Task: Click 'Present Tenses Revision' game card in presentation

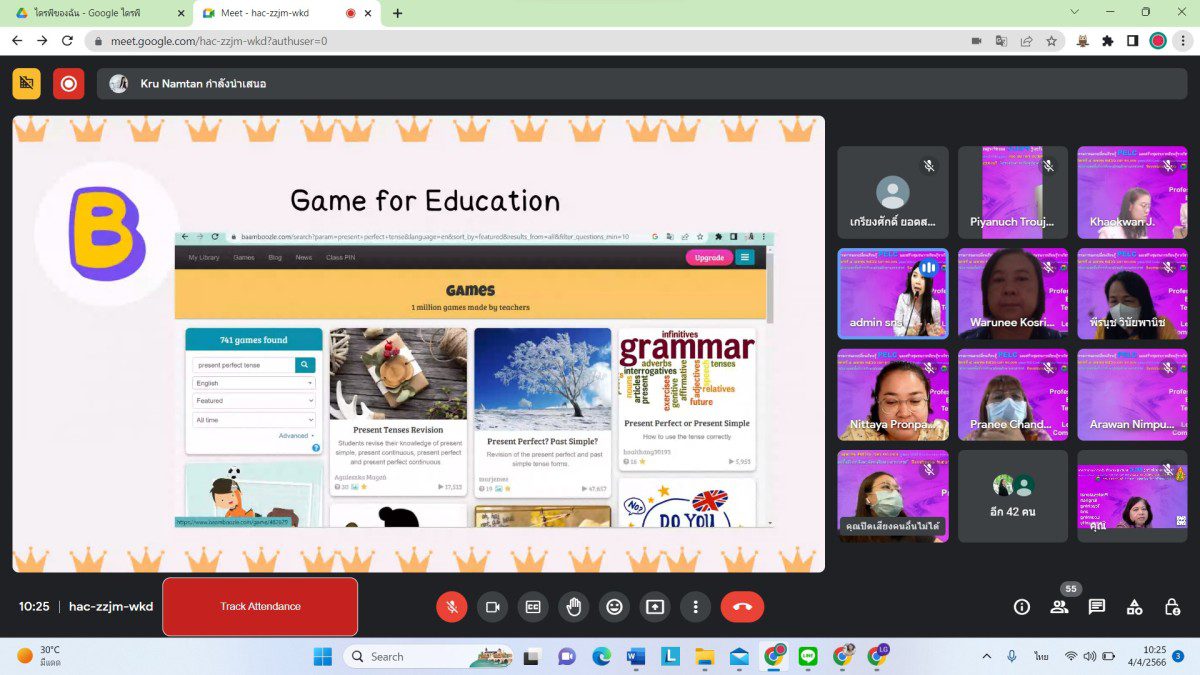Action: 398,411
